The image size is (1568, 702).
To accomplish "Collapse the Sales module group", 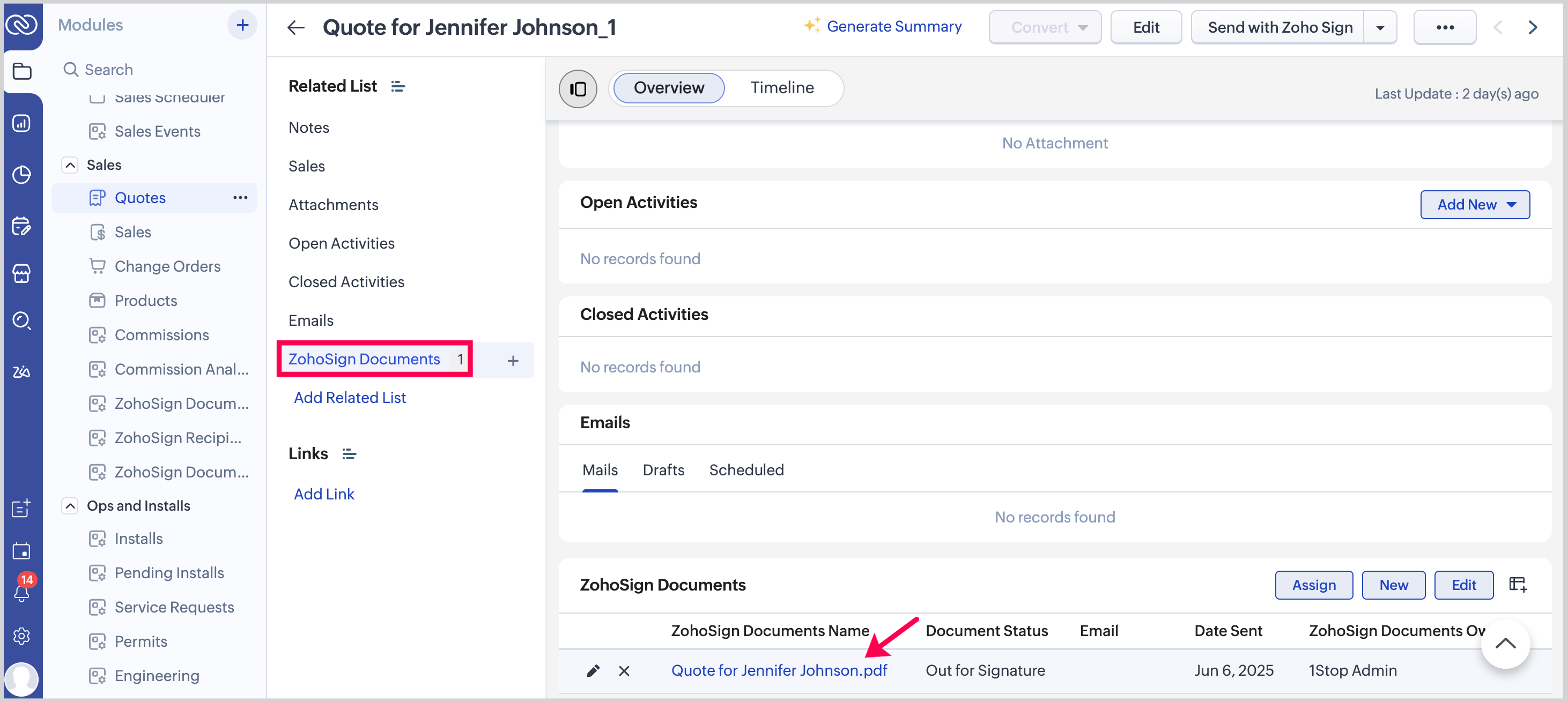I will (71, 165).
